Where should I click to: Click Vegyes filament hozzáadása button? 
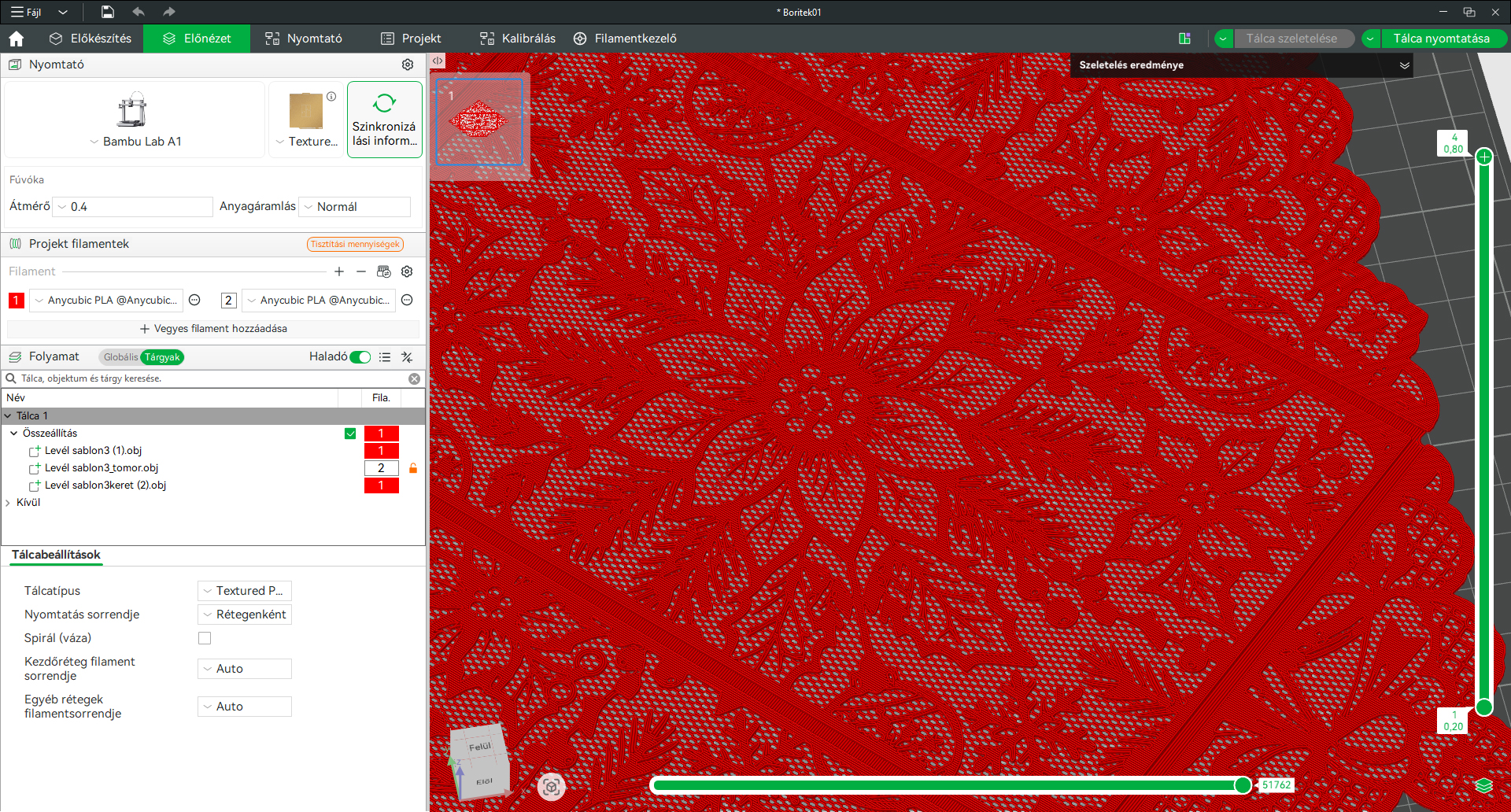(213, 329)
